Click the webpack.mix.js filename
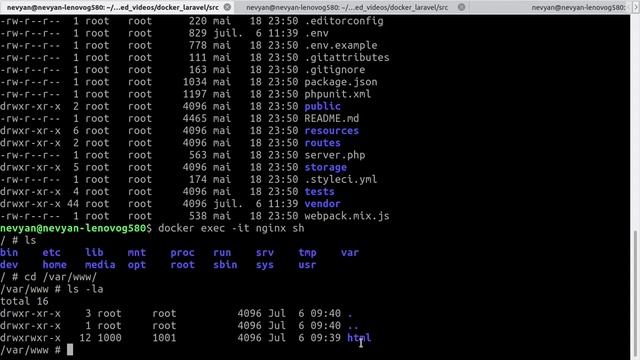 click(x=347, y=216)
